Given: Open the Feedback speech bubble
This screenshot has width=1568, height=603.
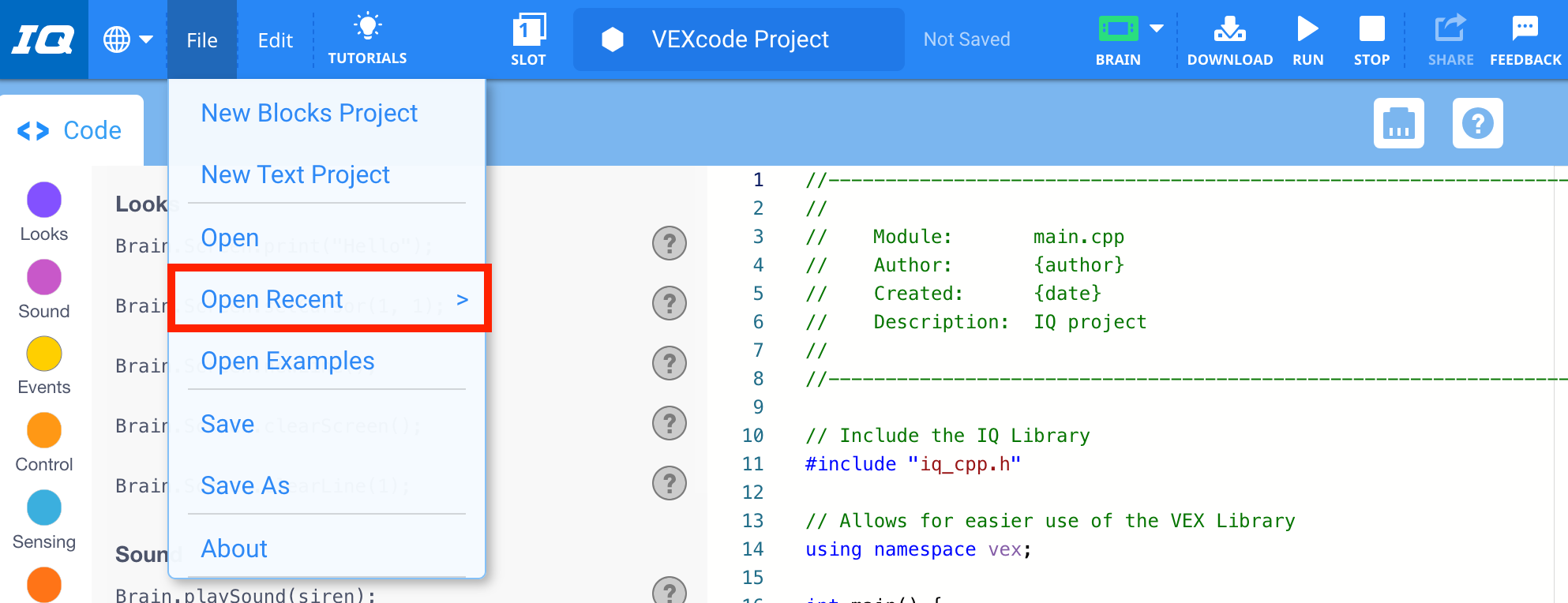Looking at the screenshot, I should (x=1525, y=29).
